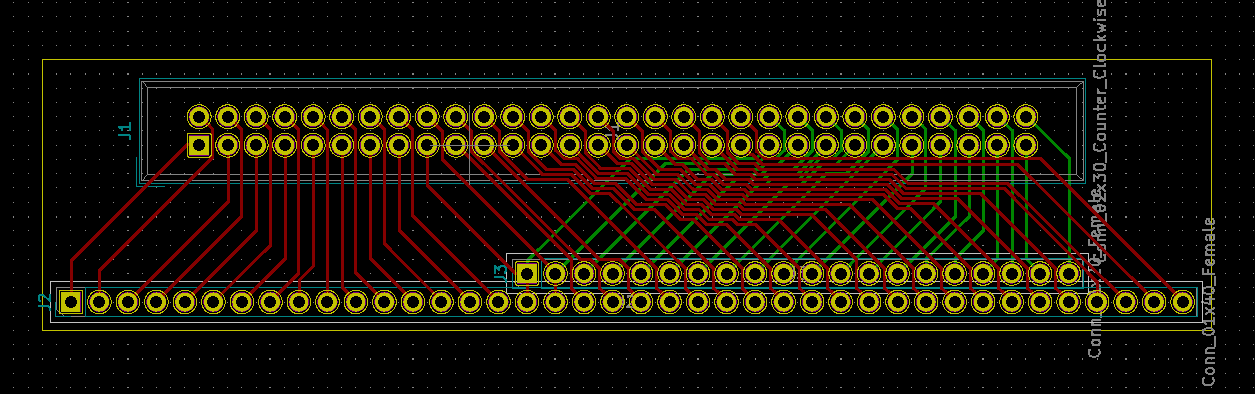Viewport: 1255px width, 394px height.
Task: Click the round pad directly above J1 pin 1
Action: [199, 116]
